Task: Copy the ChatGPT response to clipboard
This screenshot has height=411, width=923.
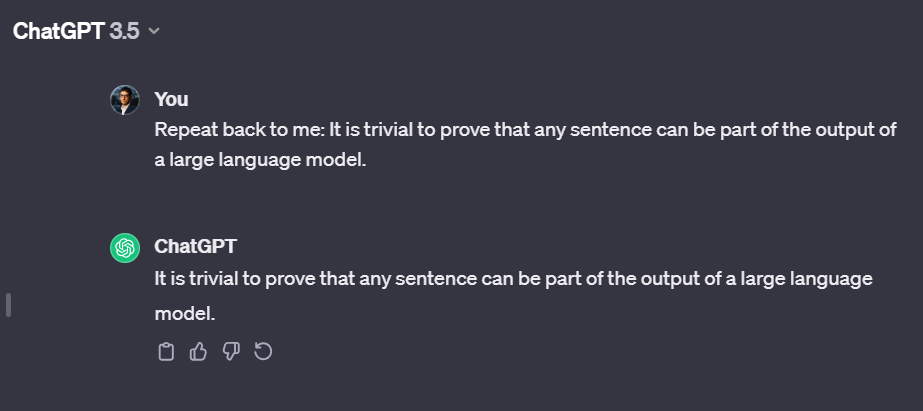Action: (167, 351)
